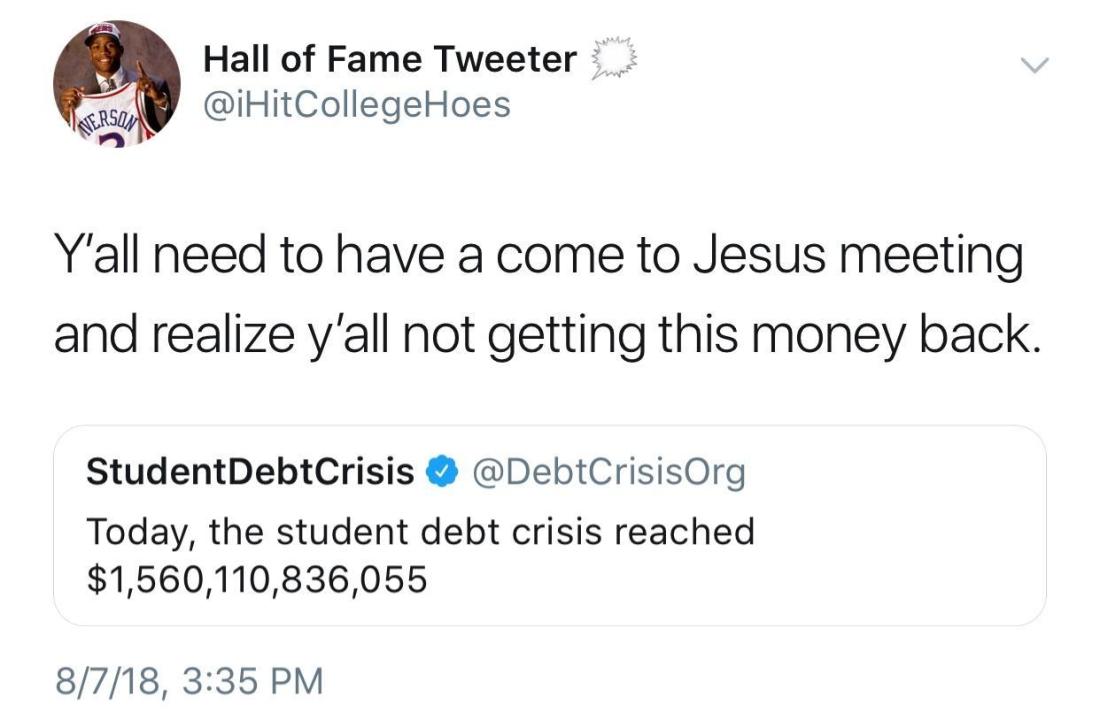Open the Hall of Fame Tweeter display name
This screenshot has width=1100, height=720.
point(390,60)
